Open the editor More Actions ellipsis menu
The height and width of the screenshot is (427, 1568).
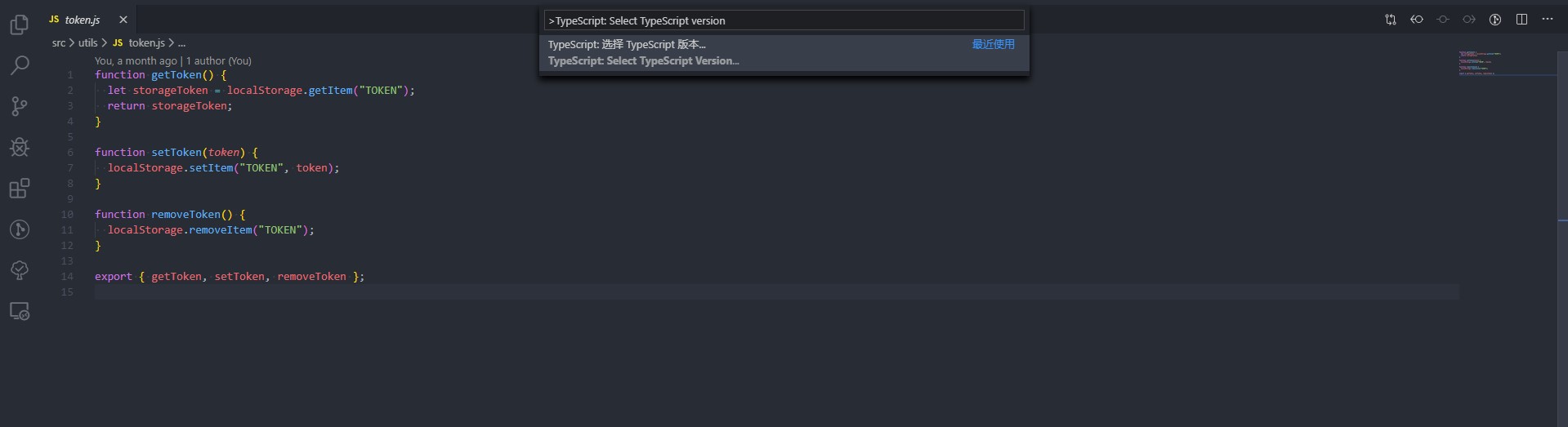pyautogui.click(x=1548, y=20)
